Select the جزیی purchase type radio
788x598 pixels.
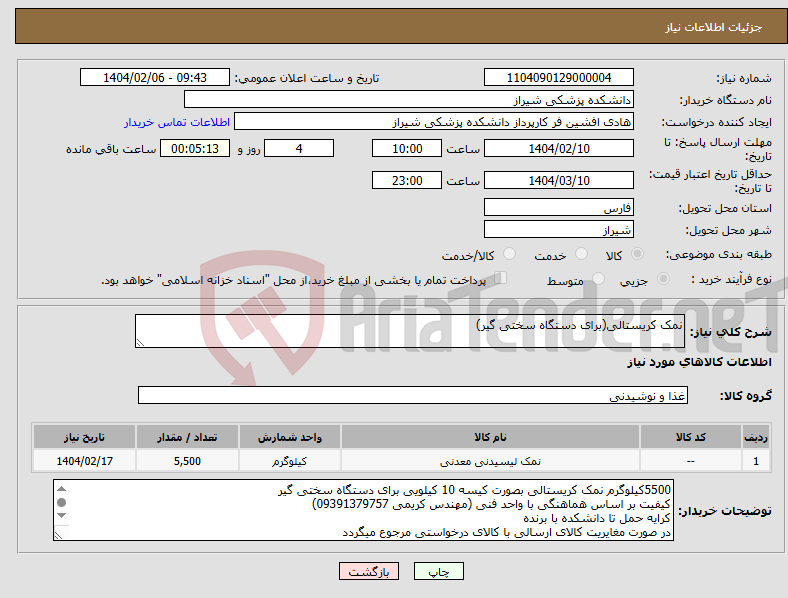(x=663, y=279)
